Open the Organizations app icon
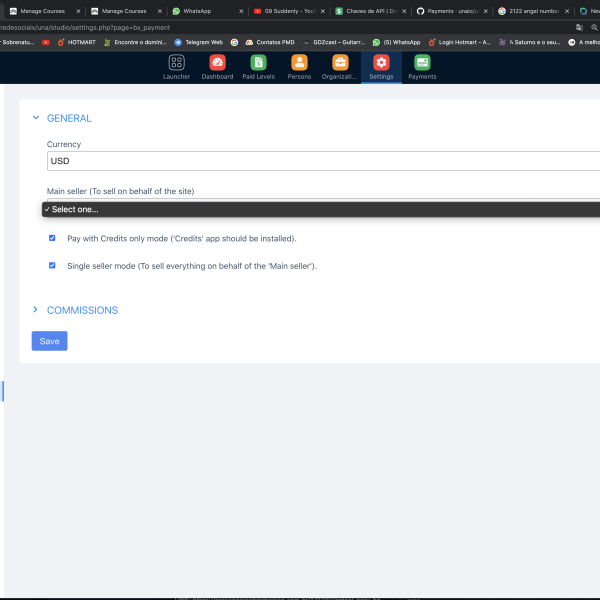 click(340, 63)
